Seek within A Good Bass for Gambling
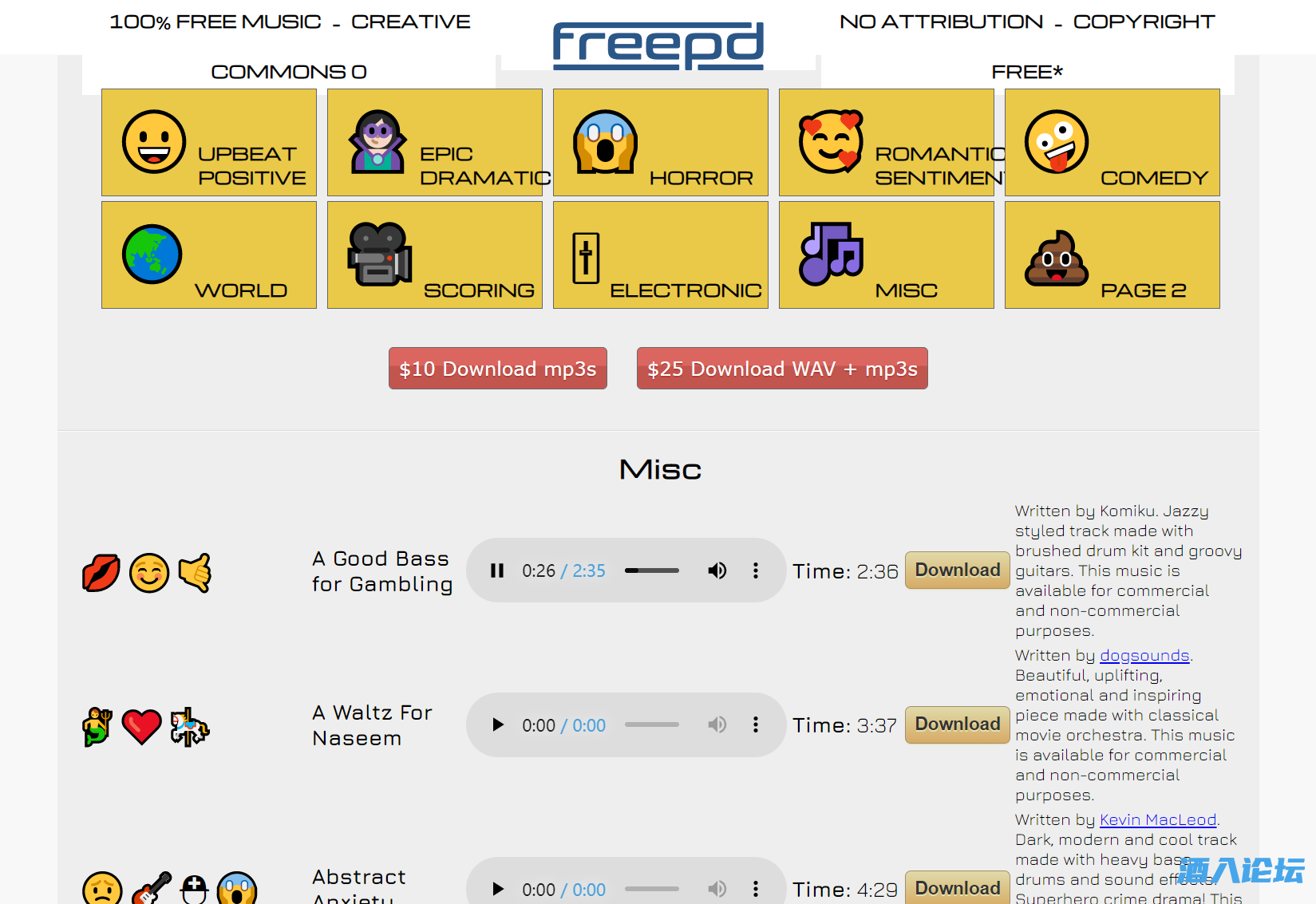Viewport: 1316px width, 904px height. coord(652,570)
